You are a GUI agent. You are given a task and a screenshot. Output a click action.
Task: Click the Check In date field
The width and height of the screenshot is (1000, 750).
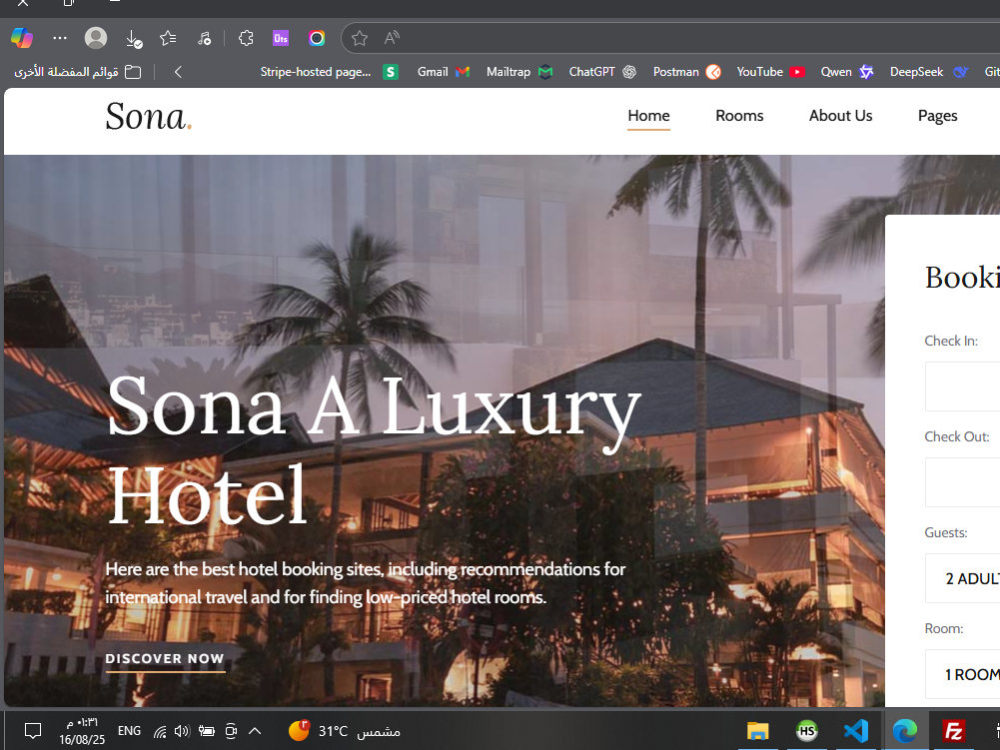(962, 386)
